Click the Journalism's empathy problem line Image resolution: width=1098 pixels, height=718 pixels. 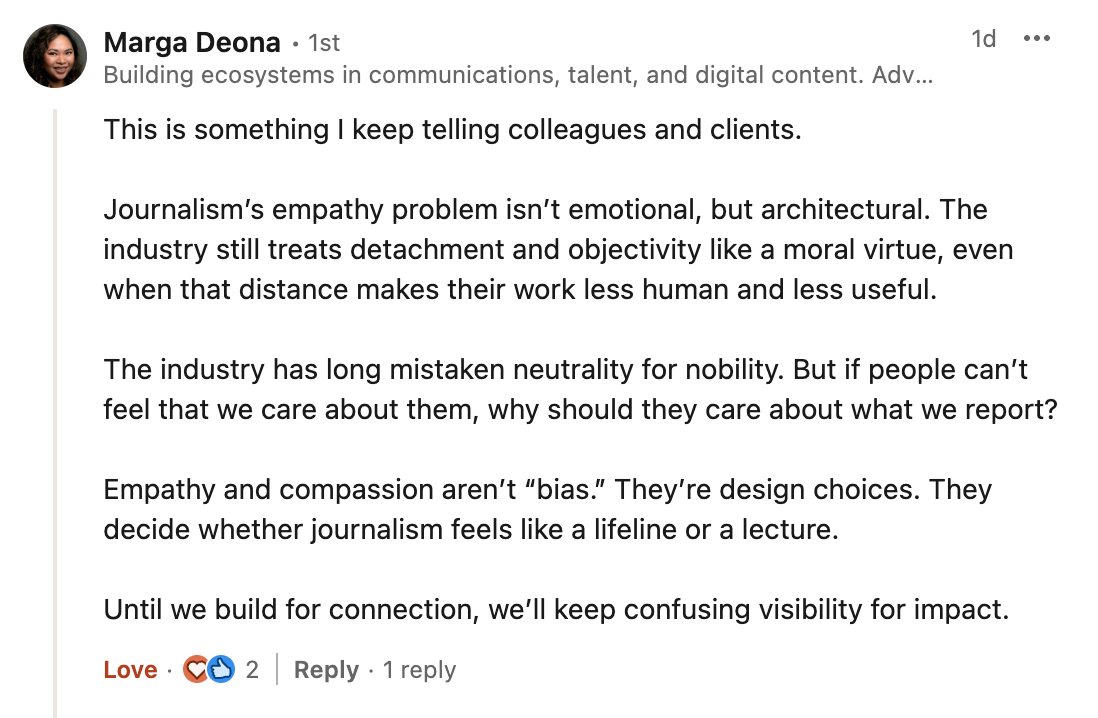coord(545,210)
